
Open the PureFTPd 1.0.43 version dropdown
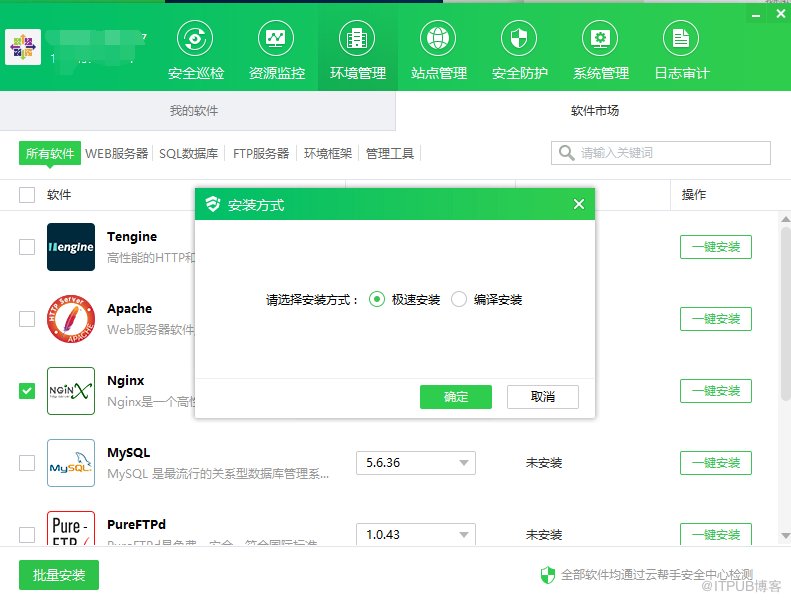click(x=416, y=534)
